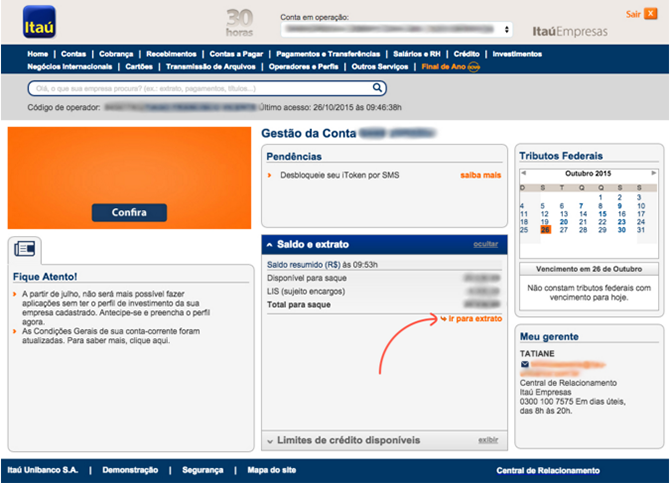Expand Limites de crédito disponíveis section

point(270,441)
